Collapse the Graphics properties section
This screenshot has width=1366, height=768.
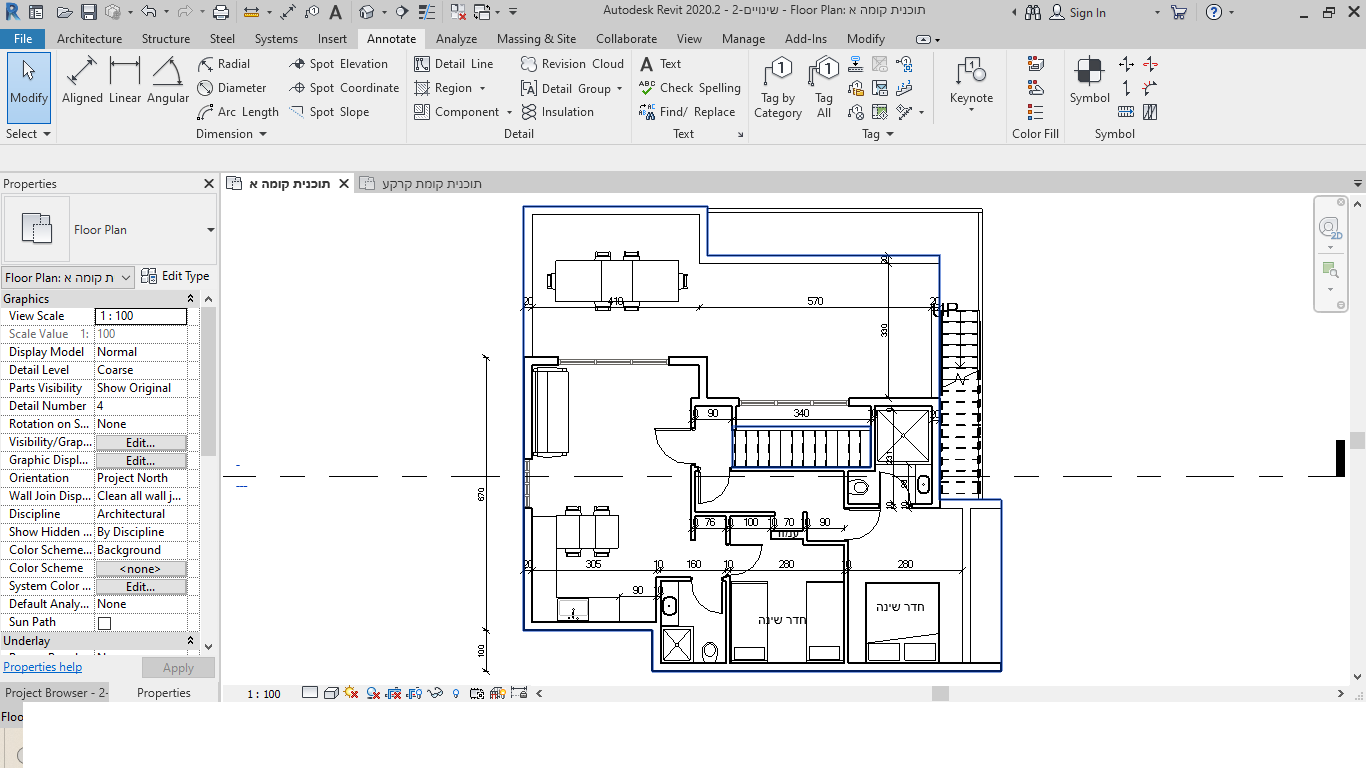[191, 299]
